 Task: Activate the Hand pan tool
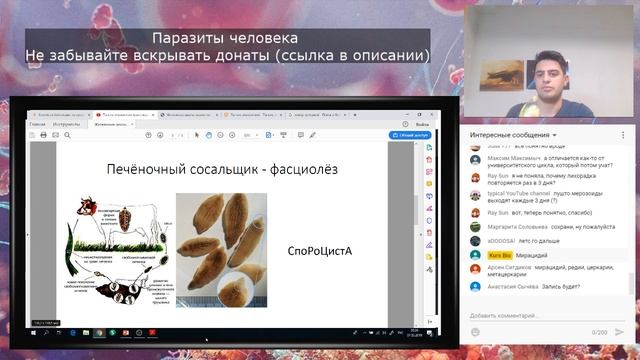209,135
